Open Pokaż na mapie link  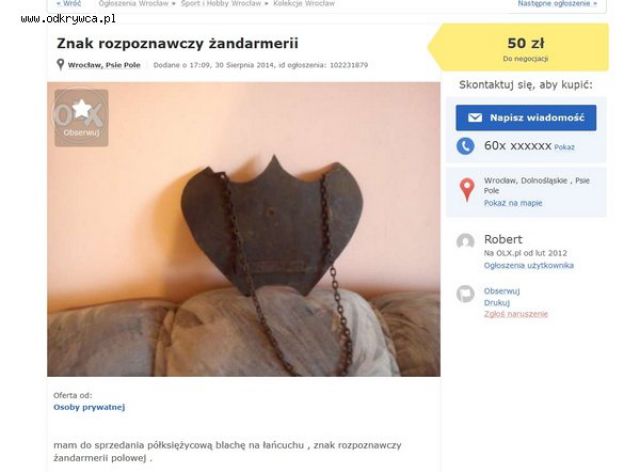click(513, 203)
